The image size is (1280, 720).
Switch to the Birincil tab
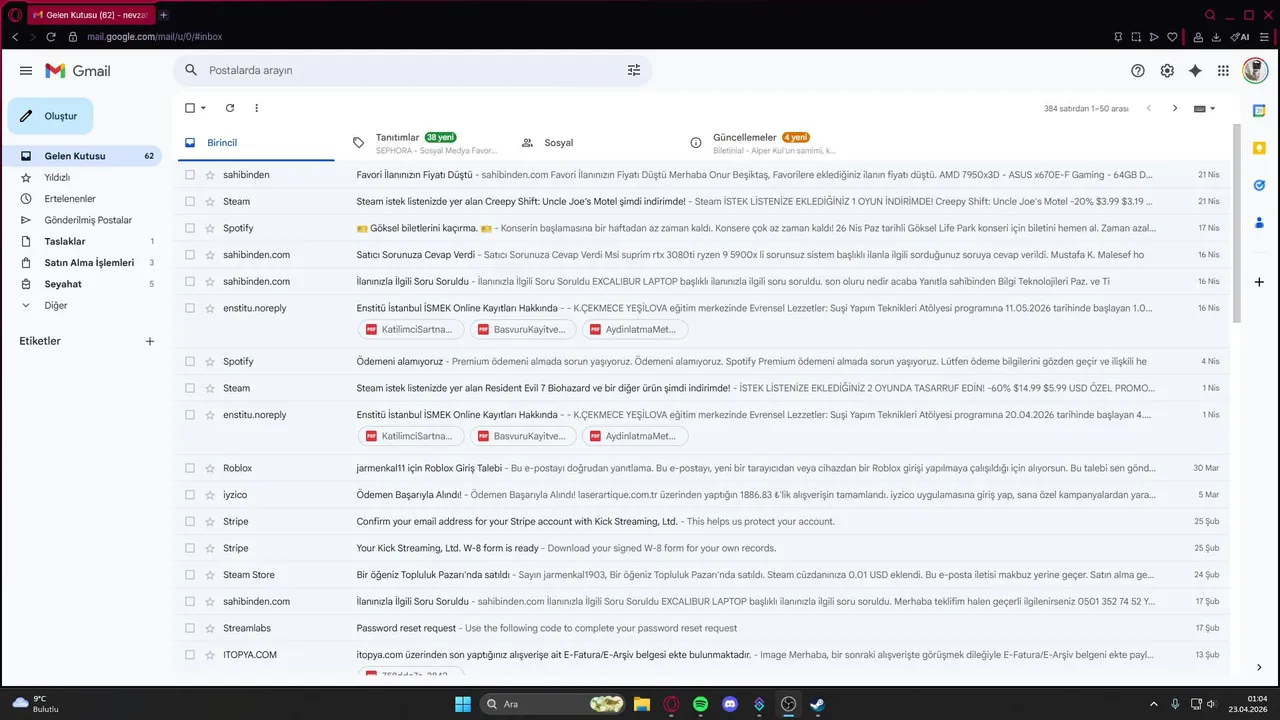[x=256, y=142]
